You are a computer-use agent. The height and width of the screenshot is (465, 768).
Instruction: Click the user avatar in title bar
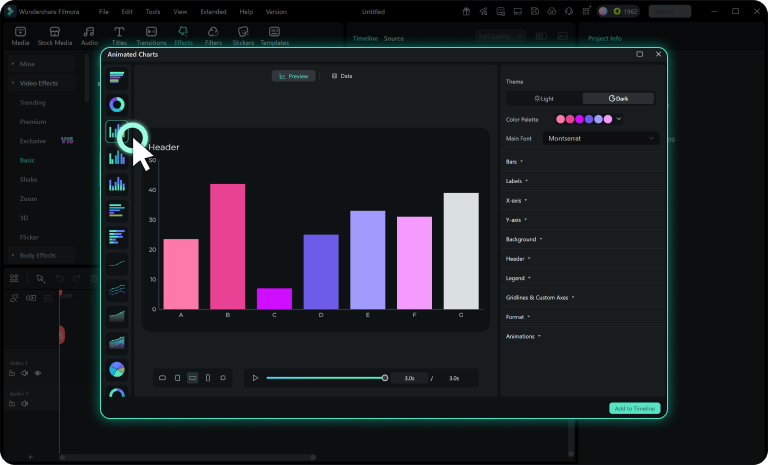pos(603,11)
